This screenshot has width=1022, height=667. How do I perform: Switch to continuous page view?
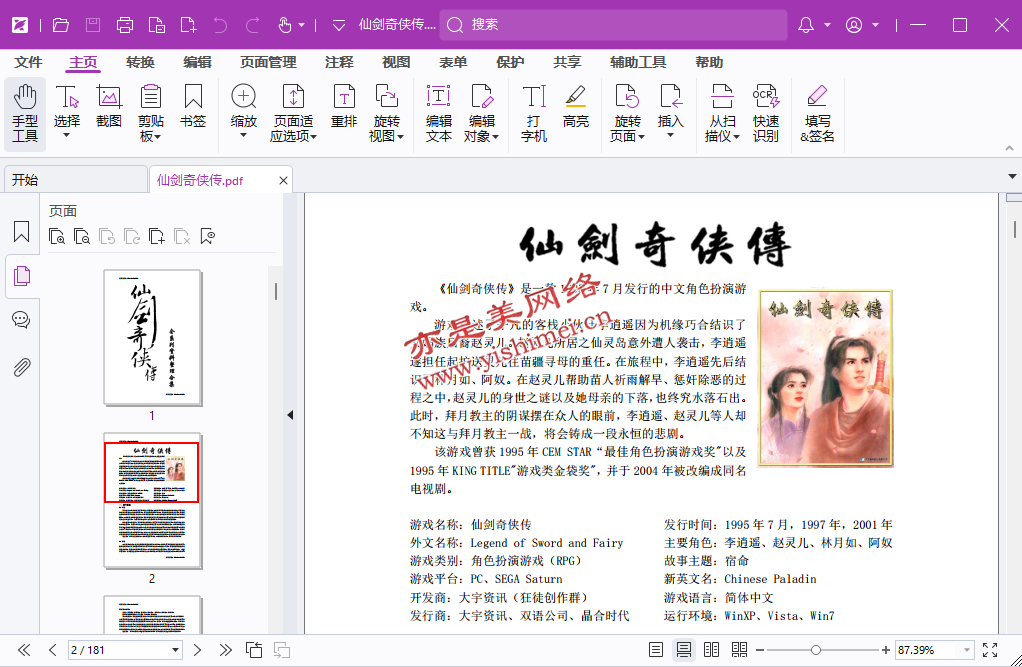pos(684,650)
